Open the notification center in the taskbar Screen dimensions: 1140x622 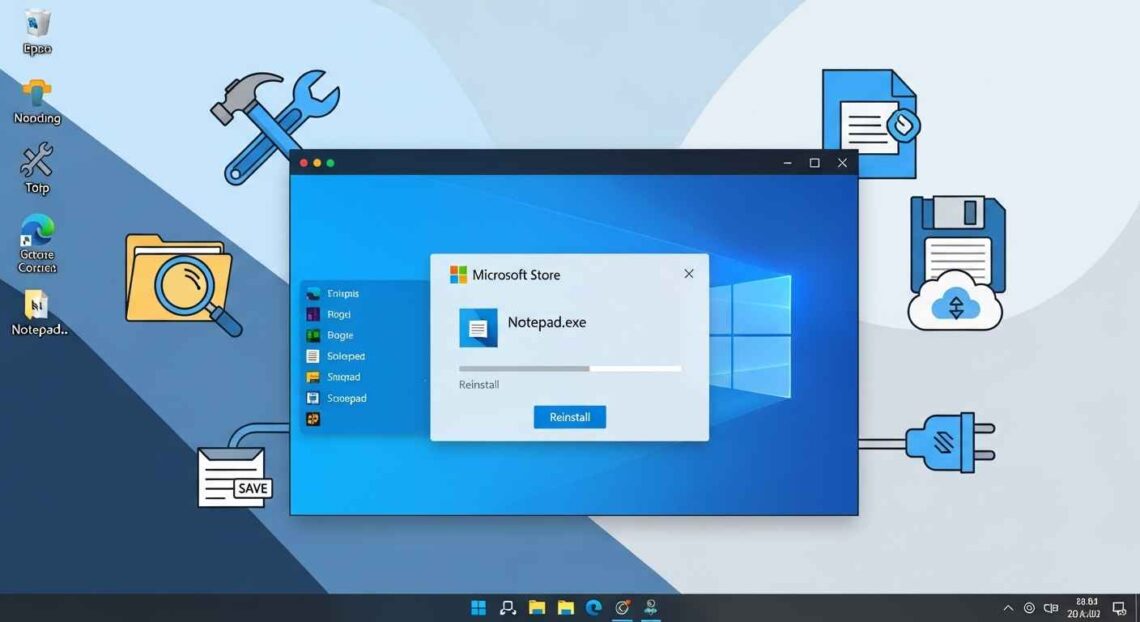click(1119, 608)
